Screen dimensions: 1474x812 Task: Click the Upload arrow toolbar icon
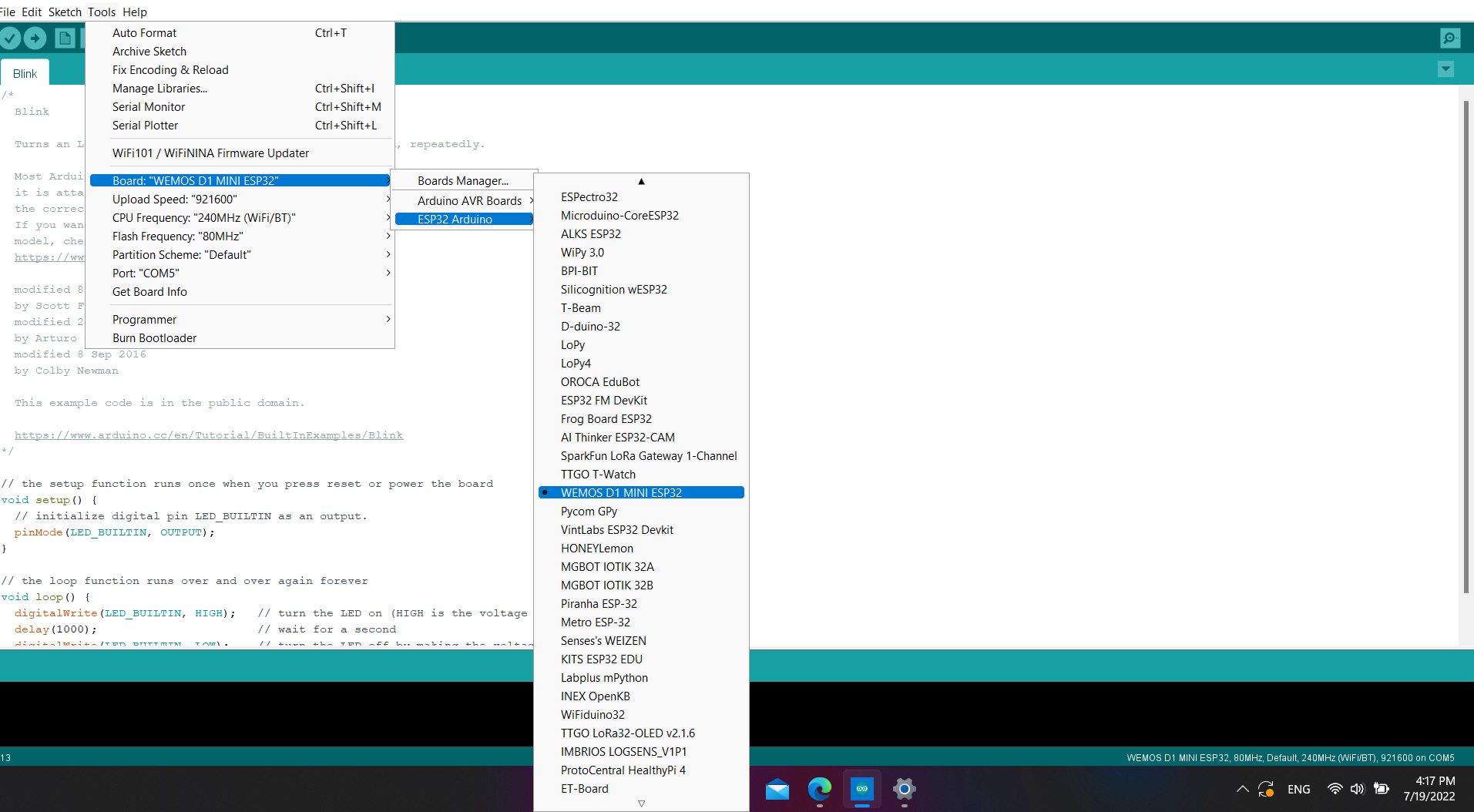[x=35, y=38]
